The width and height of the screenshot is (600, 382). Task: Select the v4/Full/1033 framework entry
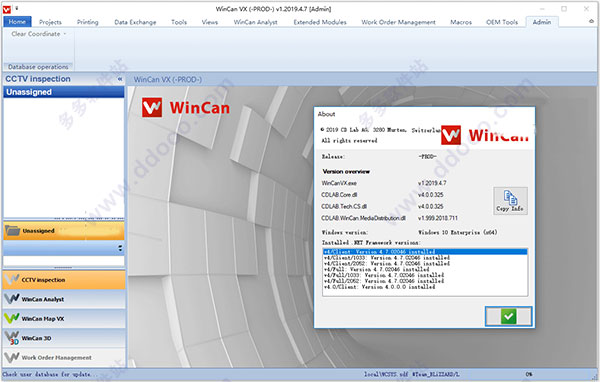pos(425,275)
